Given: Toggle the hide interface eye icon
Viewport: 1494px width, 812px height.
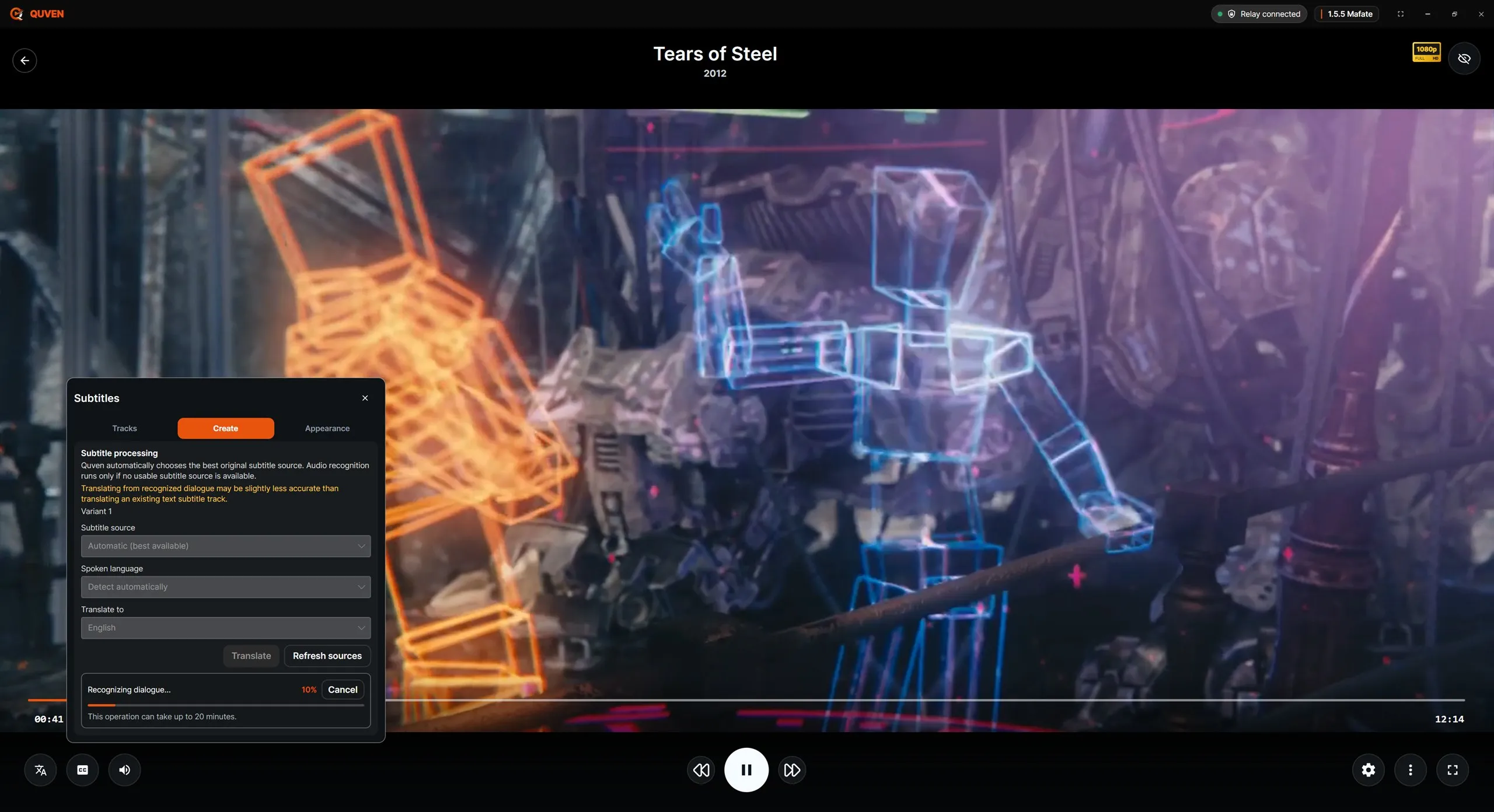Looking at the screenshot, I should pos(1464,58).
